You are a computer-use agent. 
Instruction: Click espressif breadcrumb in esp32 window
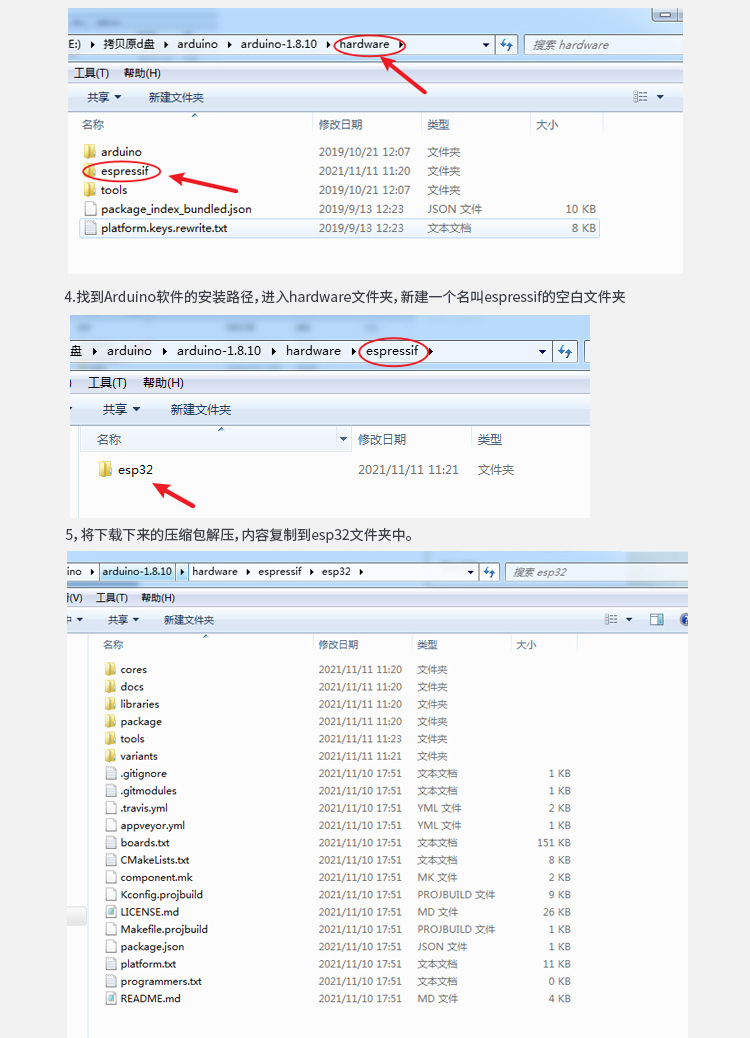click(279, 571)
